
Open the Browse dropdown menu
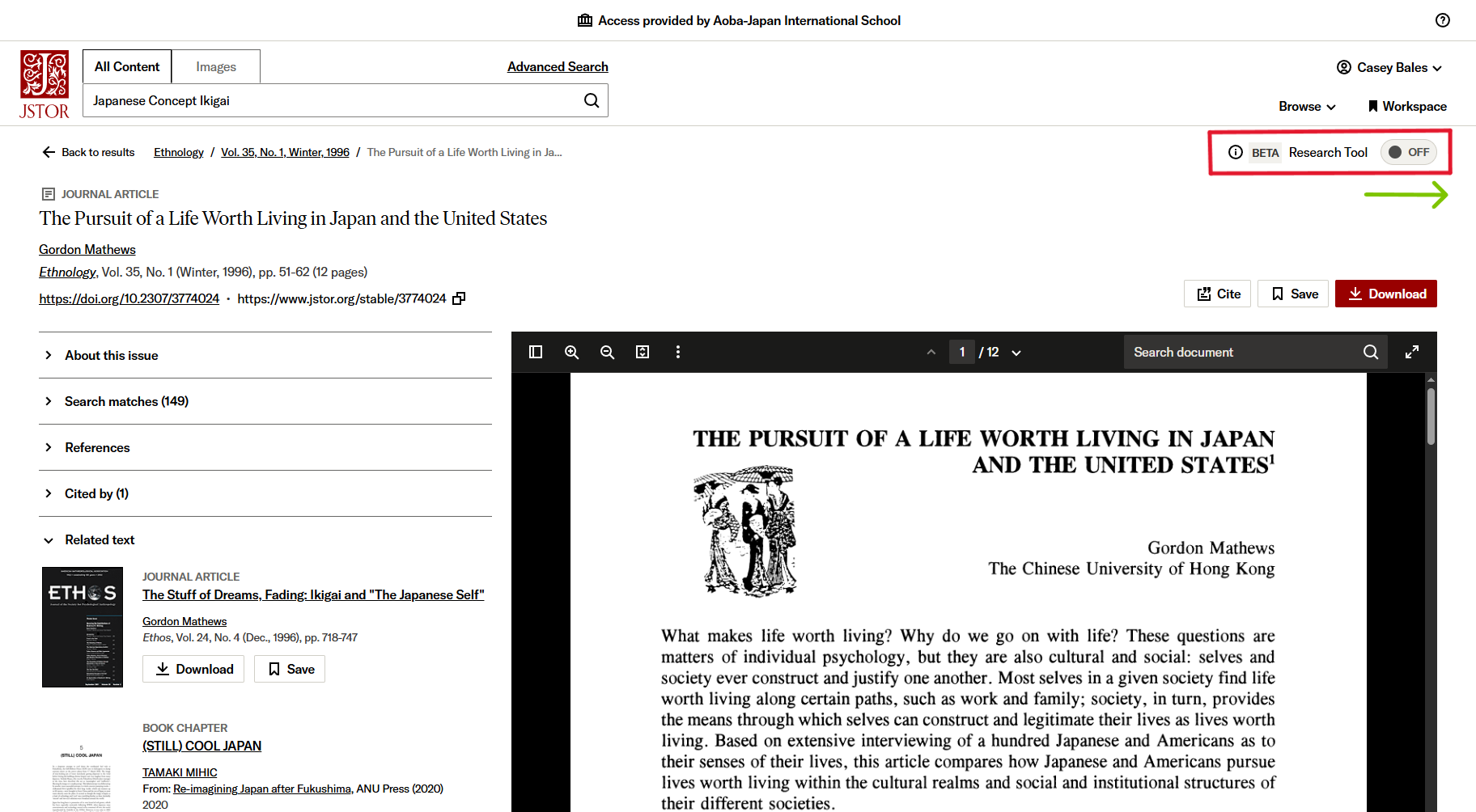[x=1305, y=106]
